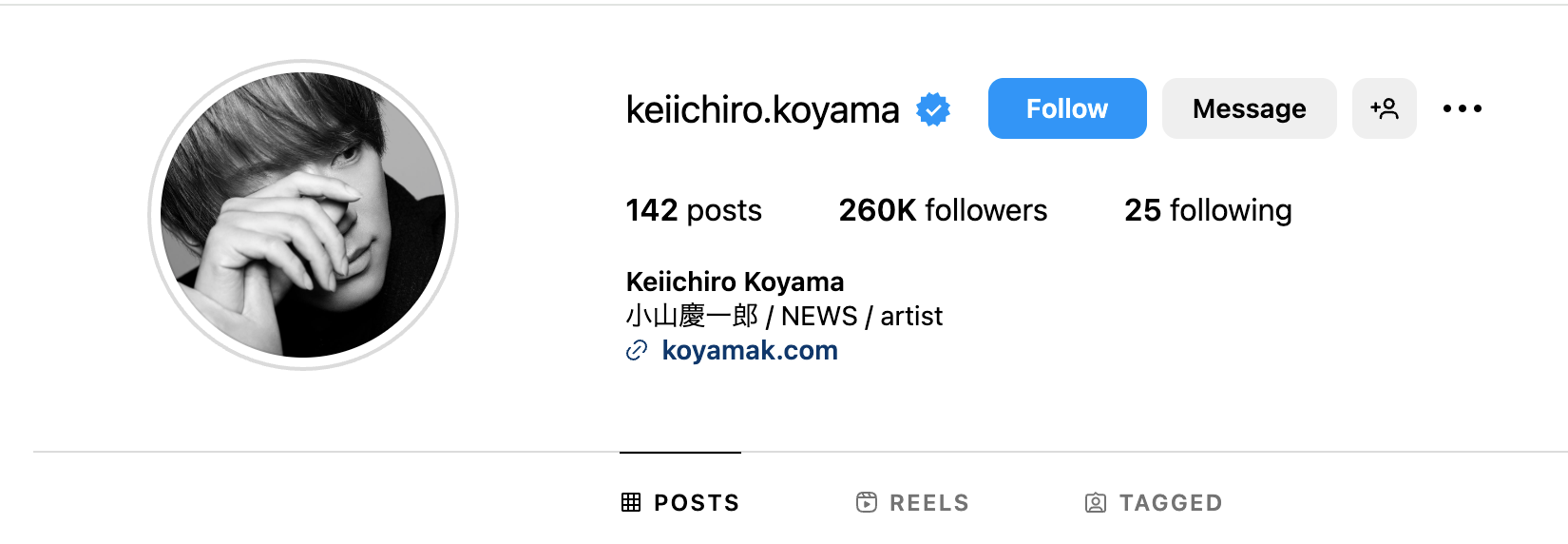The image size is (1568, 544).
Task: Click the chain link icon beside koyamak.com
Action: coord(637,351)
